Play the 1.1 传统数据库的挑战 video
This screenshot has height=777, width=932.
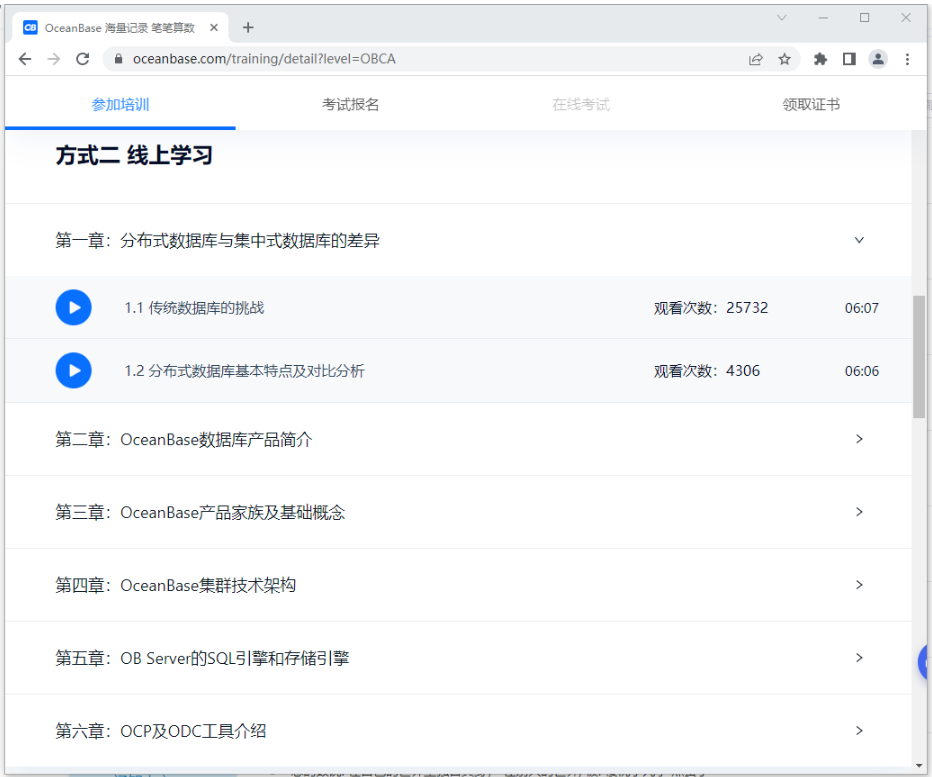[x=73, y=307]
